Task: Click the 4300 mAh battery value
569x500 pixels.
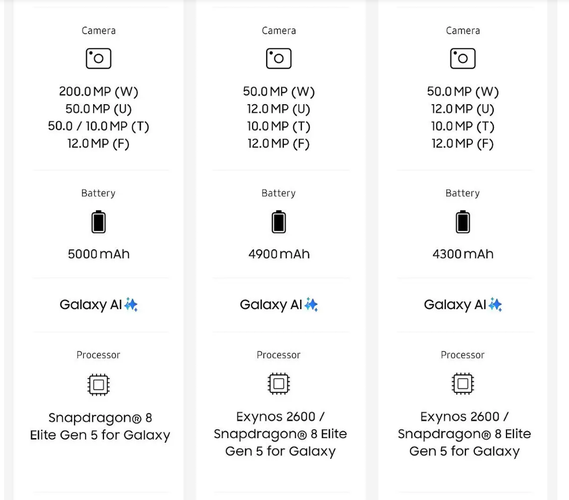Action: click(x=463, y=254)
